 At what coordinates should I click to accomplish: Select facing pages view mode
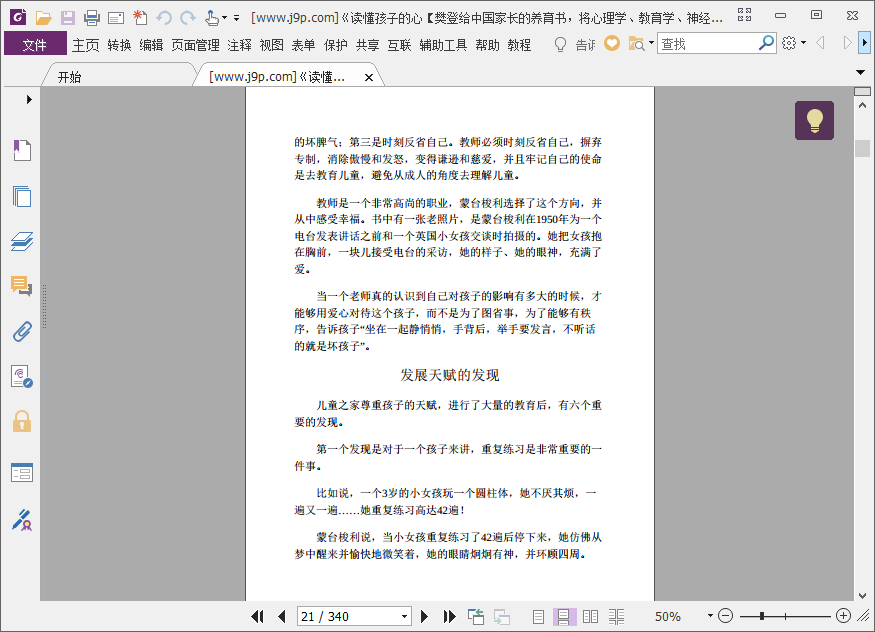590,616
